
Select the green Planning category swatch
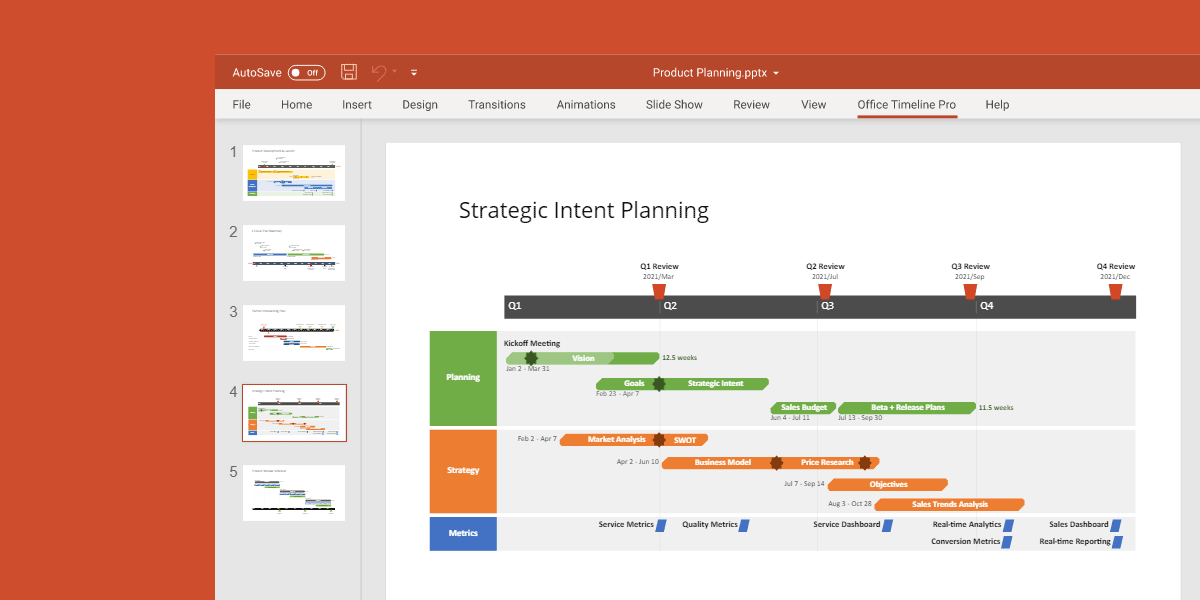coord(462,378)
